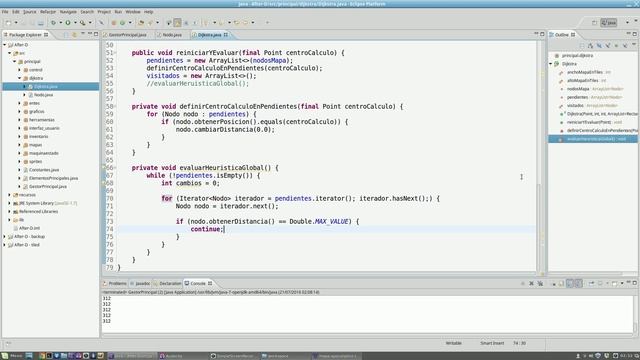This screenshot has width=640, height=360.
Task: Click the New Java Package icon
Action: [x=114, y=23]
